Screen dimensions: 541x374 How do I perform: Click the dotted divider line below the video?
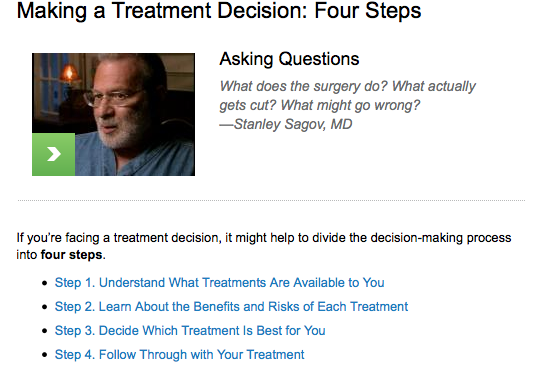click(x=271, y=200)
